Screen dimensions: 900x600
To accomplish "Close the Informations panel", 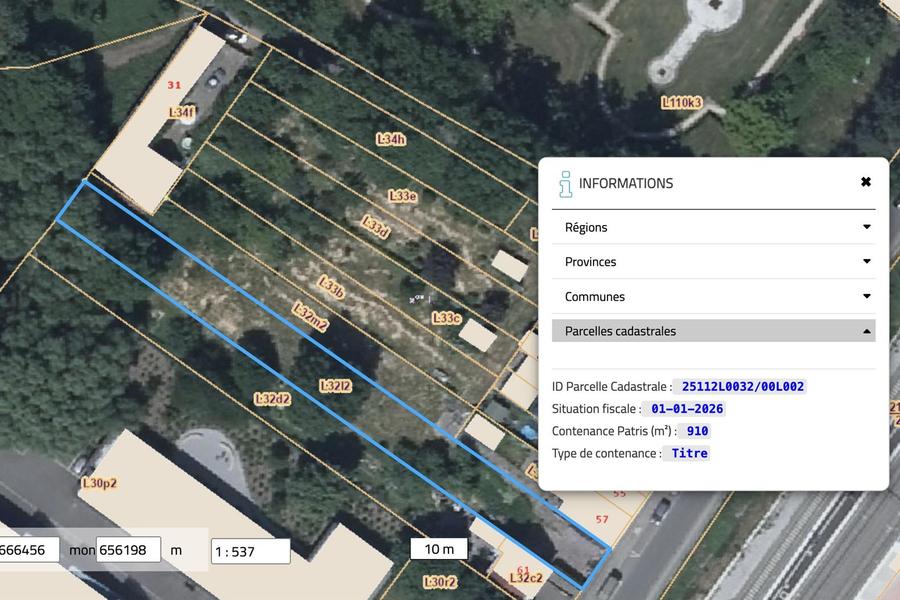I will point(865,182).
